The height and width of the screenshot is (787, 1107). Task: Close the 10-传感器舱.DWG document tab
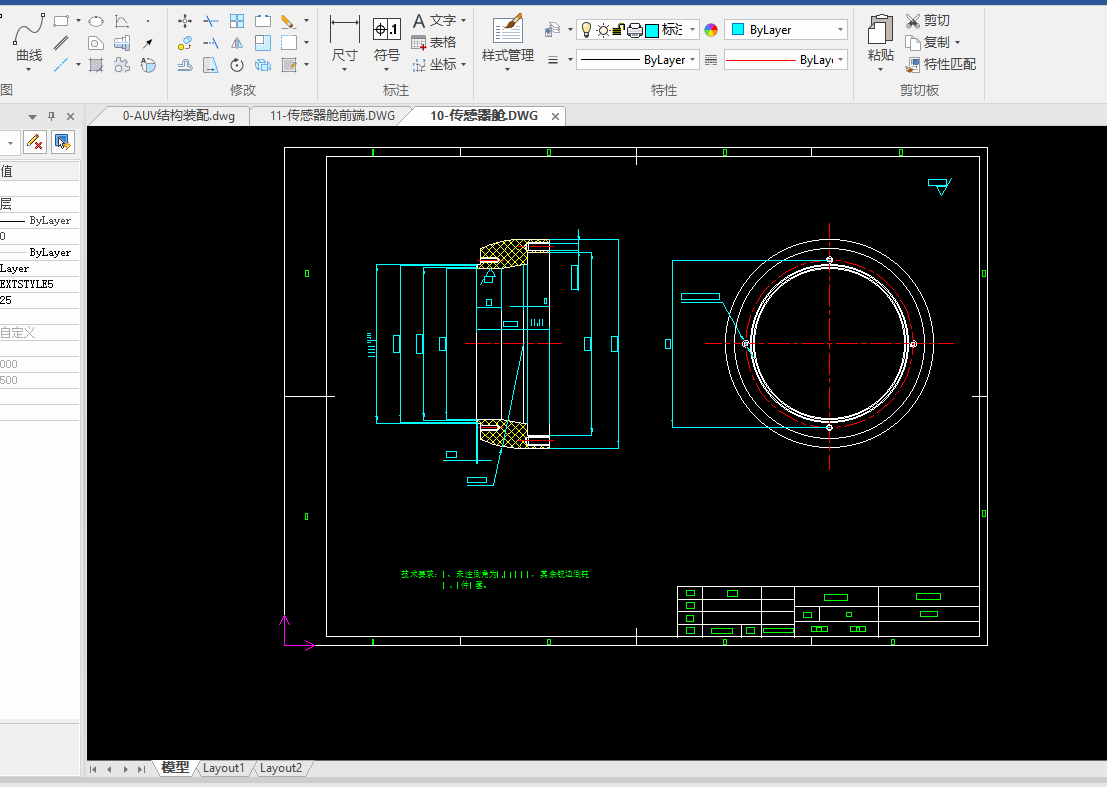coord(556,116)
